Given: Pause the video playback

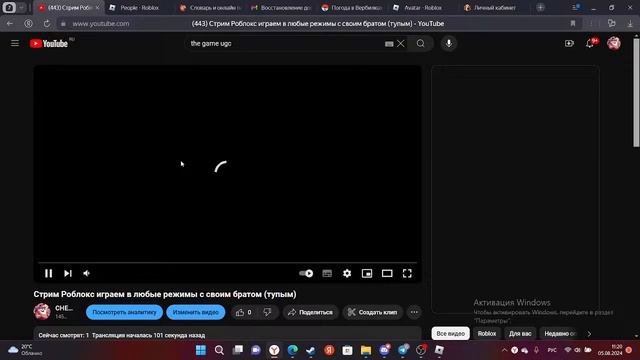Looking at the screenshot, I should pos(48,273).
